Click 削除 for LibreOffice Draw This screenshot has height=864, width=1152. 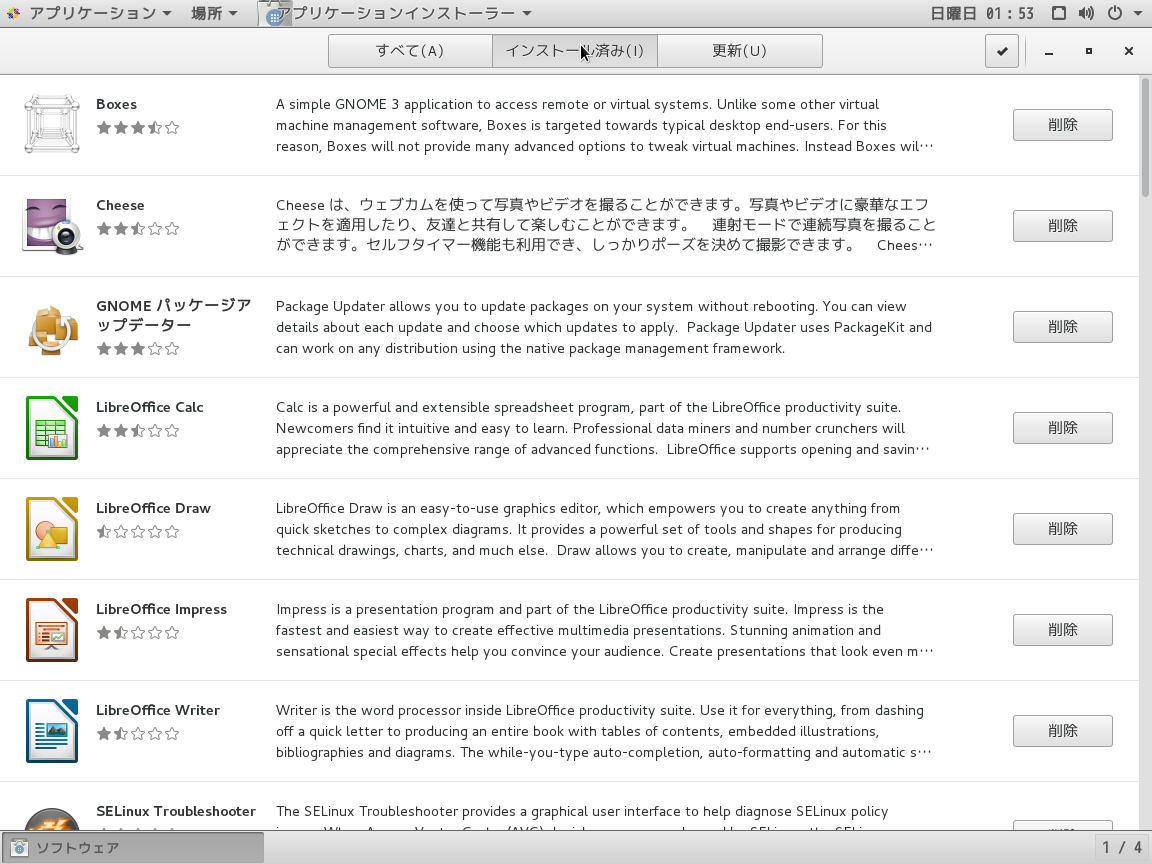pyautogui.click(x=1062, y=529)
